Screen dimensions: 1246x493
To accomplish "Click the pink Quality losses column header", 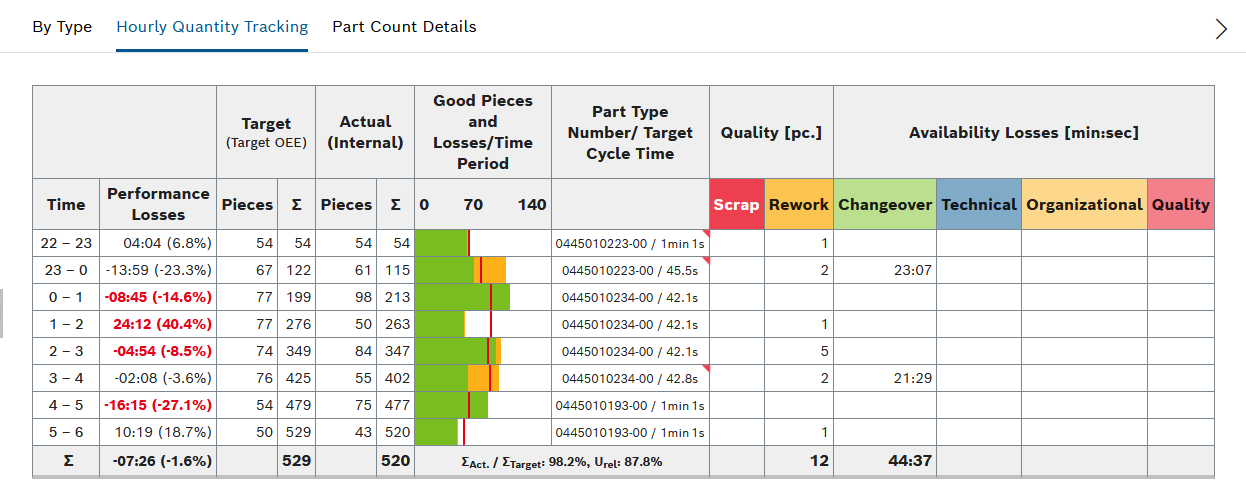I will [1180, 204].
